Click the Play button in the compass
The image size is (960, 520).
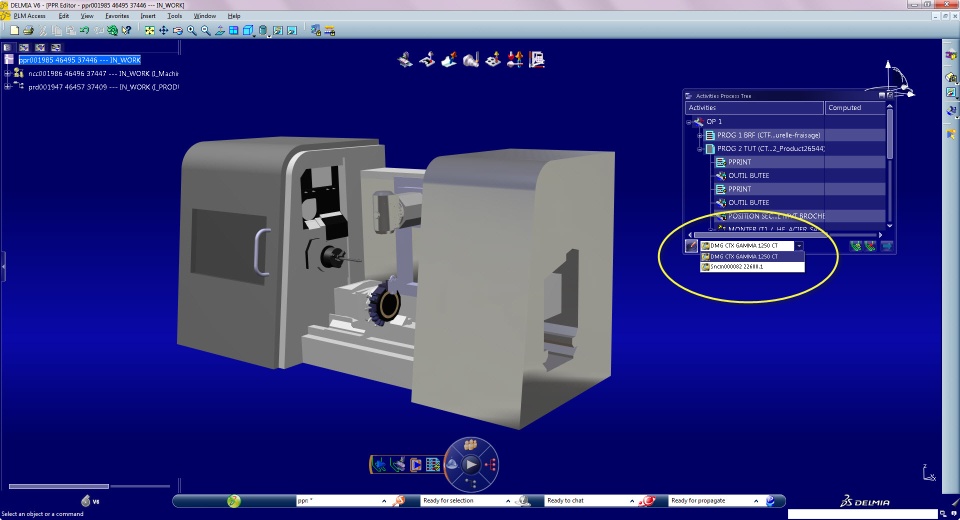(470, 465)
